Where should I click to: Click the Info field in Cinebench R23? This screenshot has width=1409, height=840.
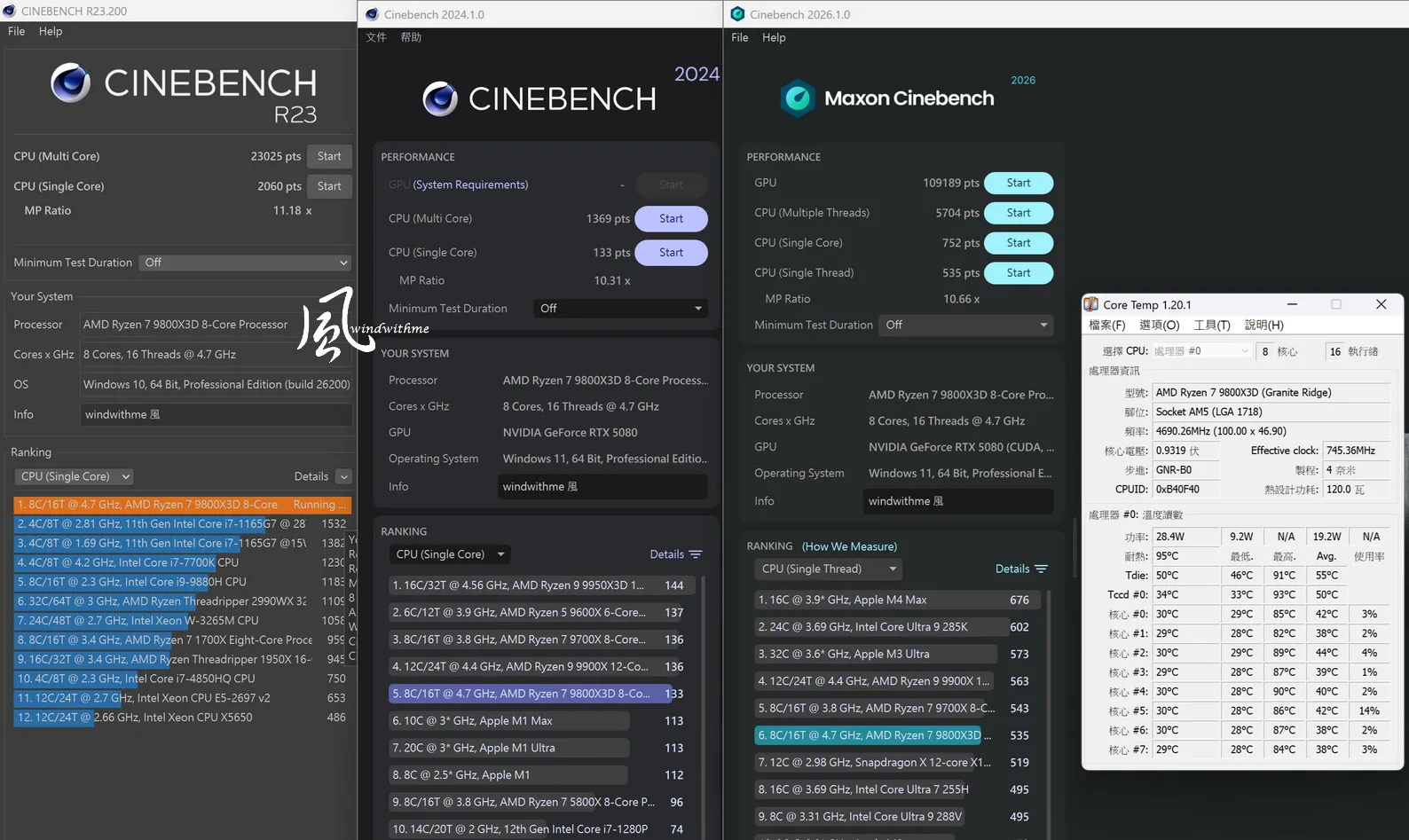[x=216, y=414]
